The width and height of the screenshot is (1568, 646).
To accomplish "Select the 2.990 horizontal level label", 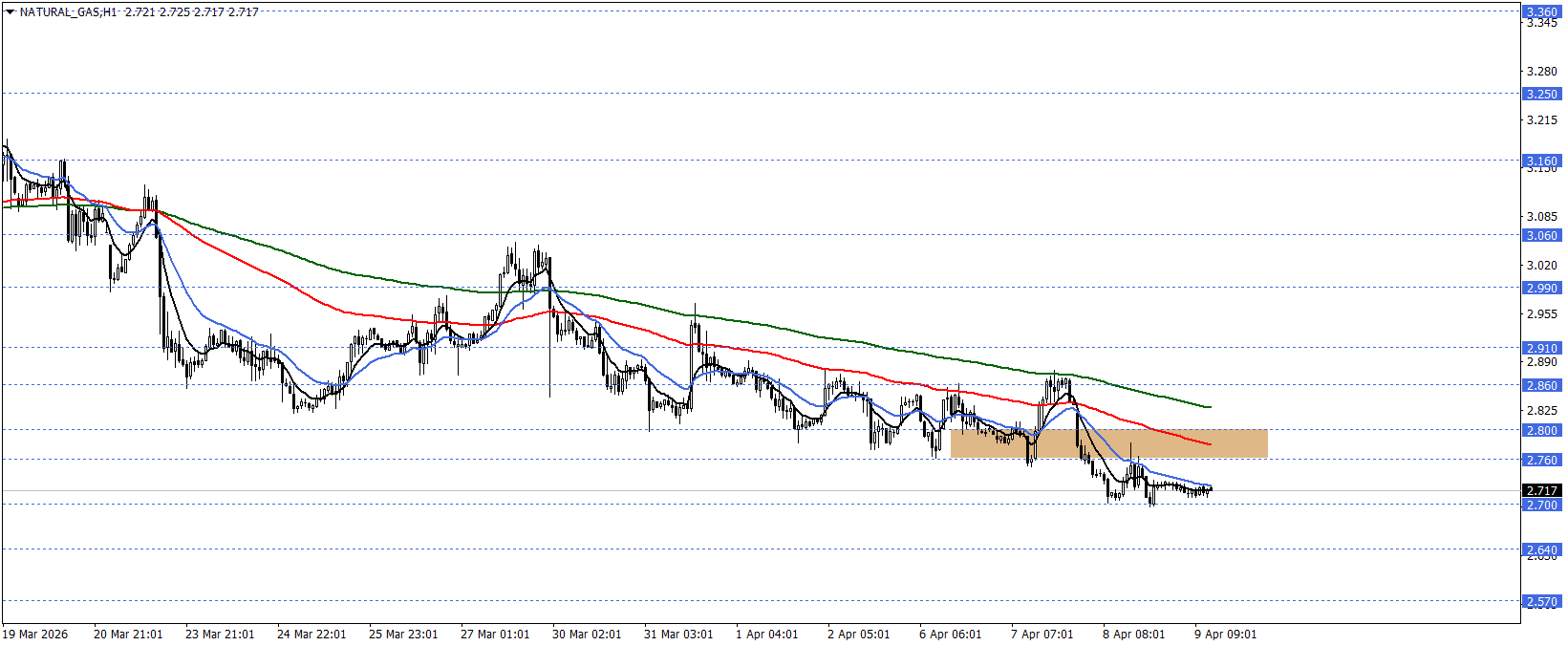I will [x=1540, y=288].
